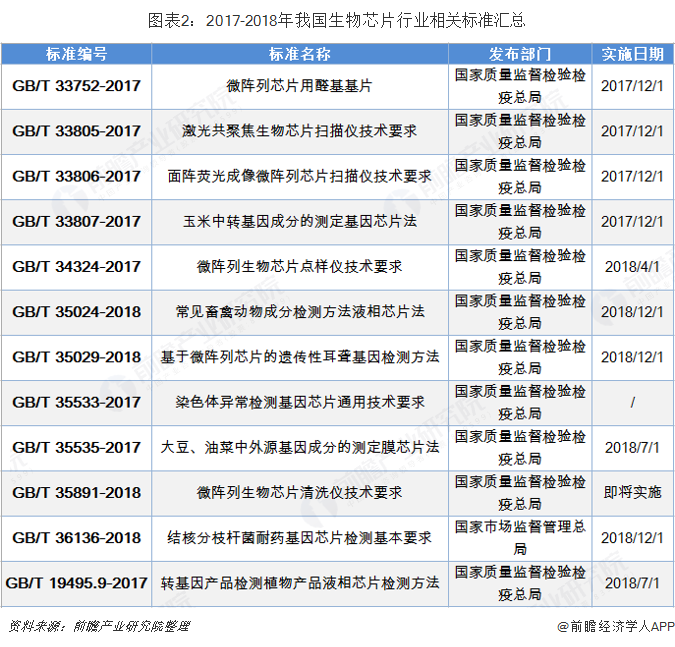Select the GB/T 35024-2018 cell

point(76,312)
